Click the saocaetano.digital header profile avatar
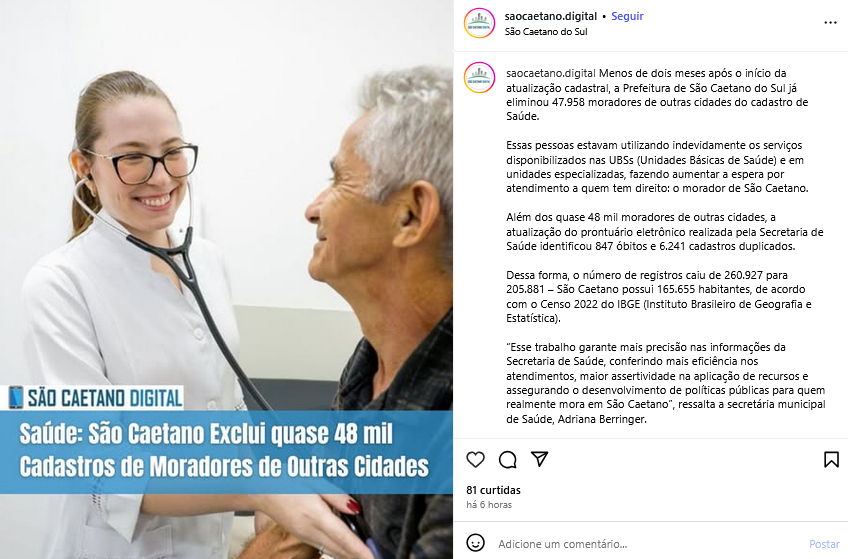The height and width of the screenshot is (559, 848). (479, 23)
